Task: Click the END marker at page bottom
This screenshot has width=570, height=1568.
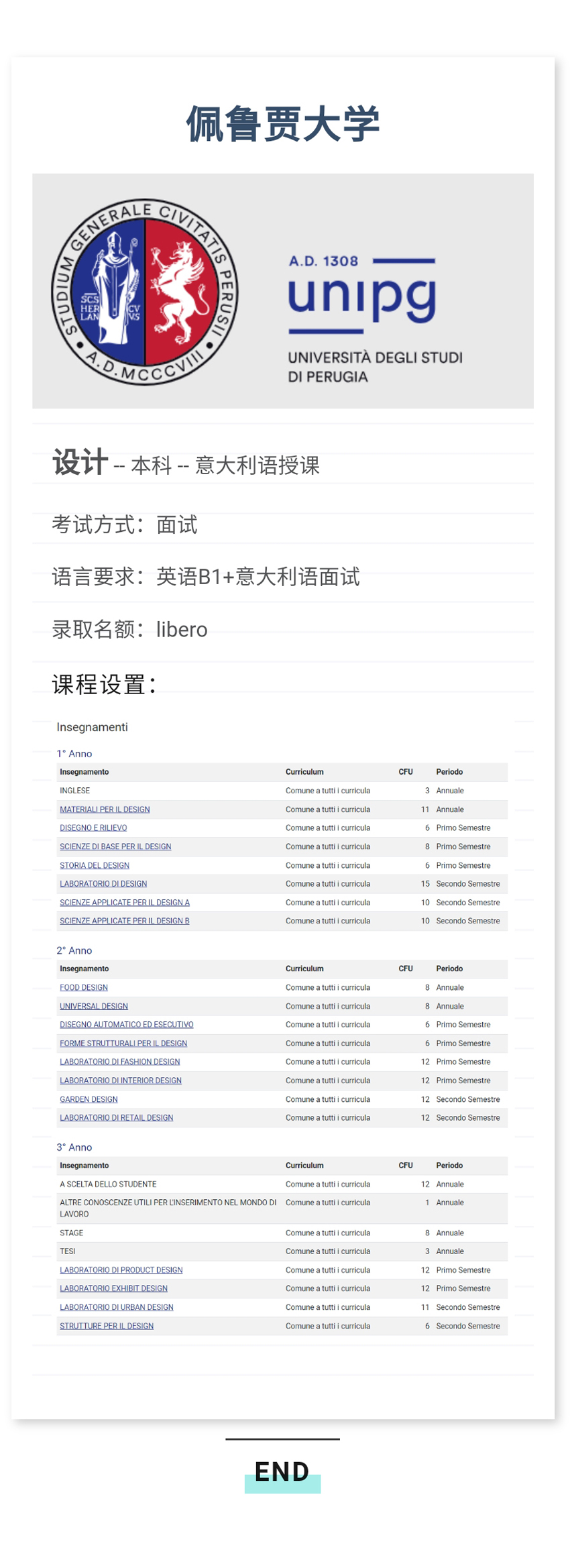Action: pos(282,1471)
